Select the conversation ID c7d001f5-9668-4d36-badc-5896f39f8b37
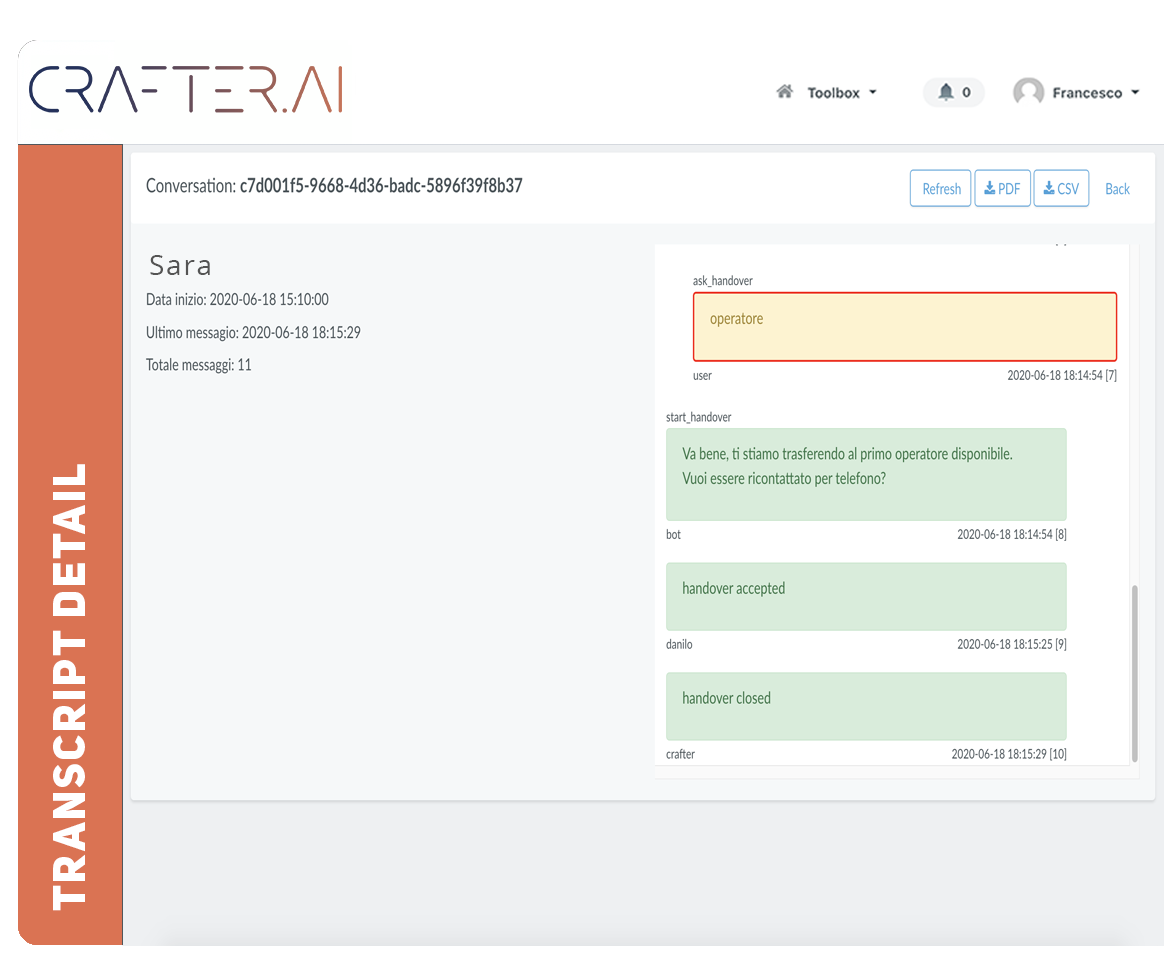This screenshot has width=1164, height=972. pyautogui.click(x=381, y=186)
